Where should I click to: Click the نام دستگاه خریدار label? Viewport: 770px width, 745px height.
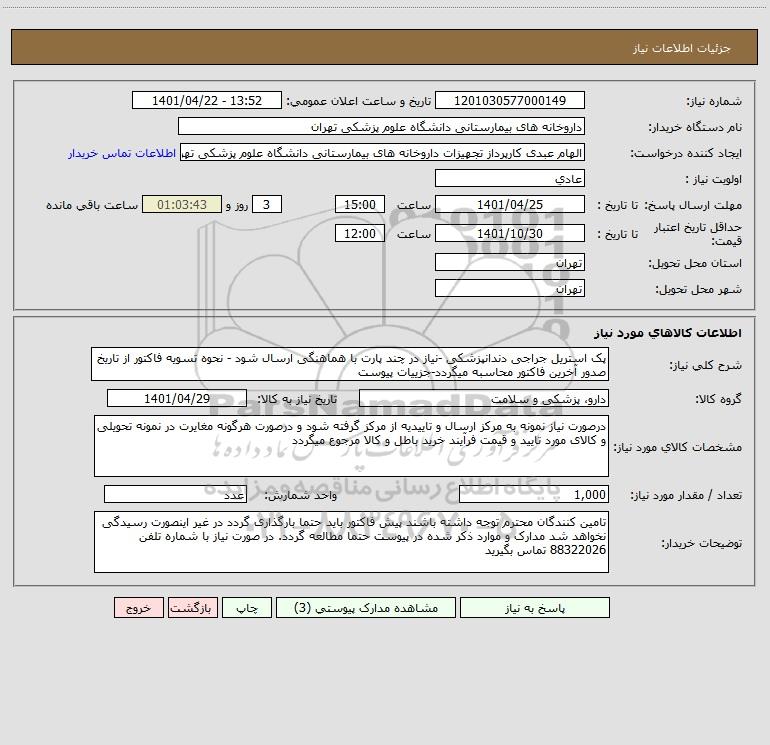(x=695, y=127)
